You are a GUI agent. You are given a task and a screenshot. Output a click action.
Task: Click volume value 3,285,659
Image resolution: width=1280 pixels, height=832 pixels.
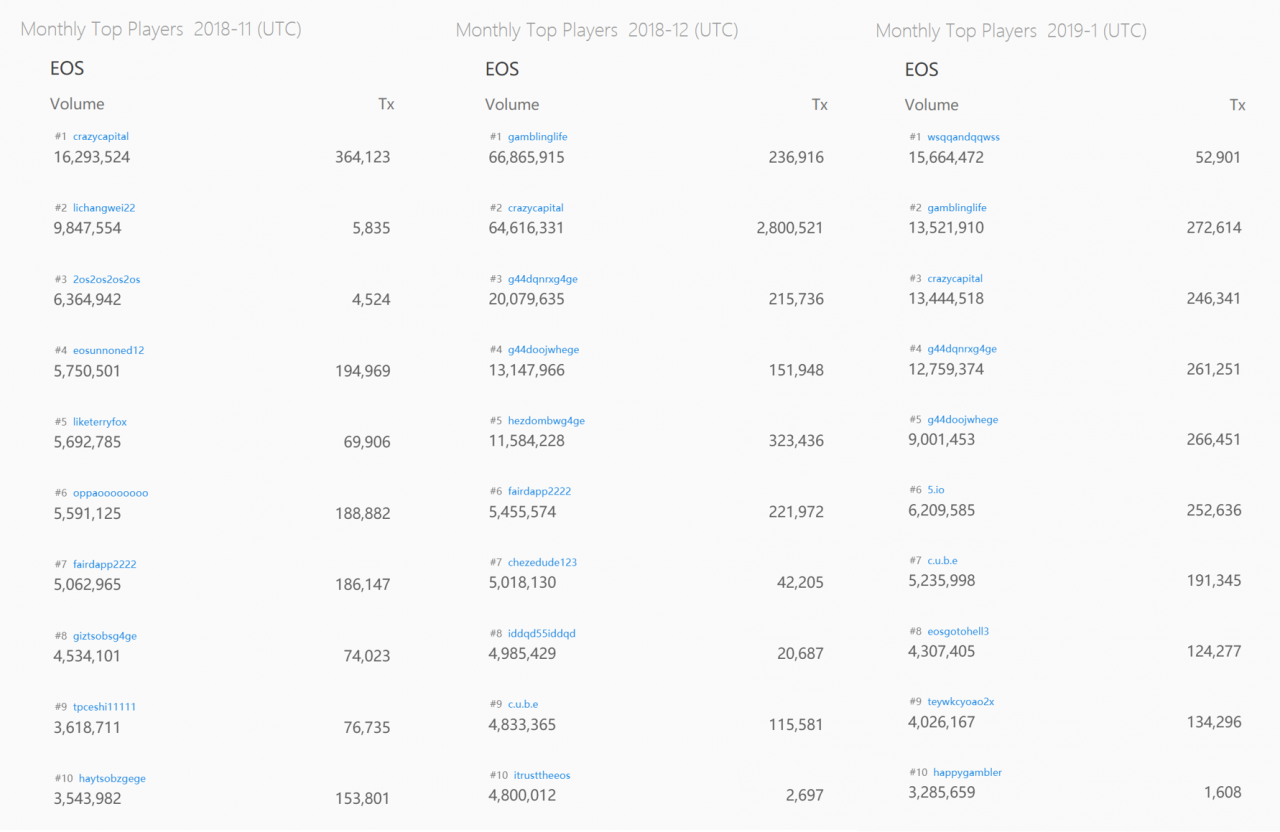[942, 792]
